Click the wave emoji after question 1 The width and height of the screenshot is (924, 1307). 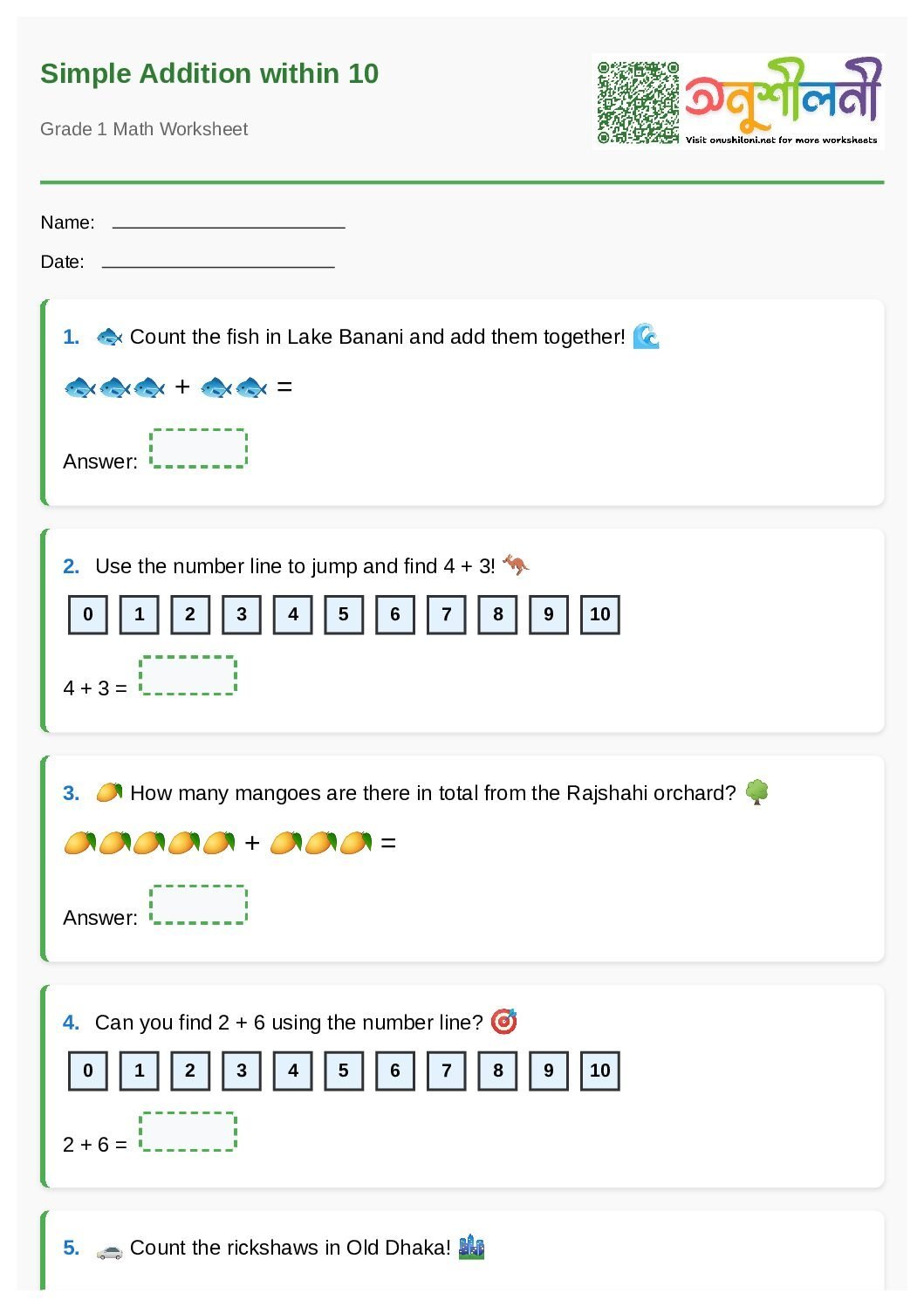pyautogui.click(x=646, y=336)
